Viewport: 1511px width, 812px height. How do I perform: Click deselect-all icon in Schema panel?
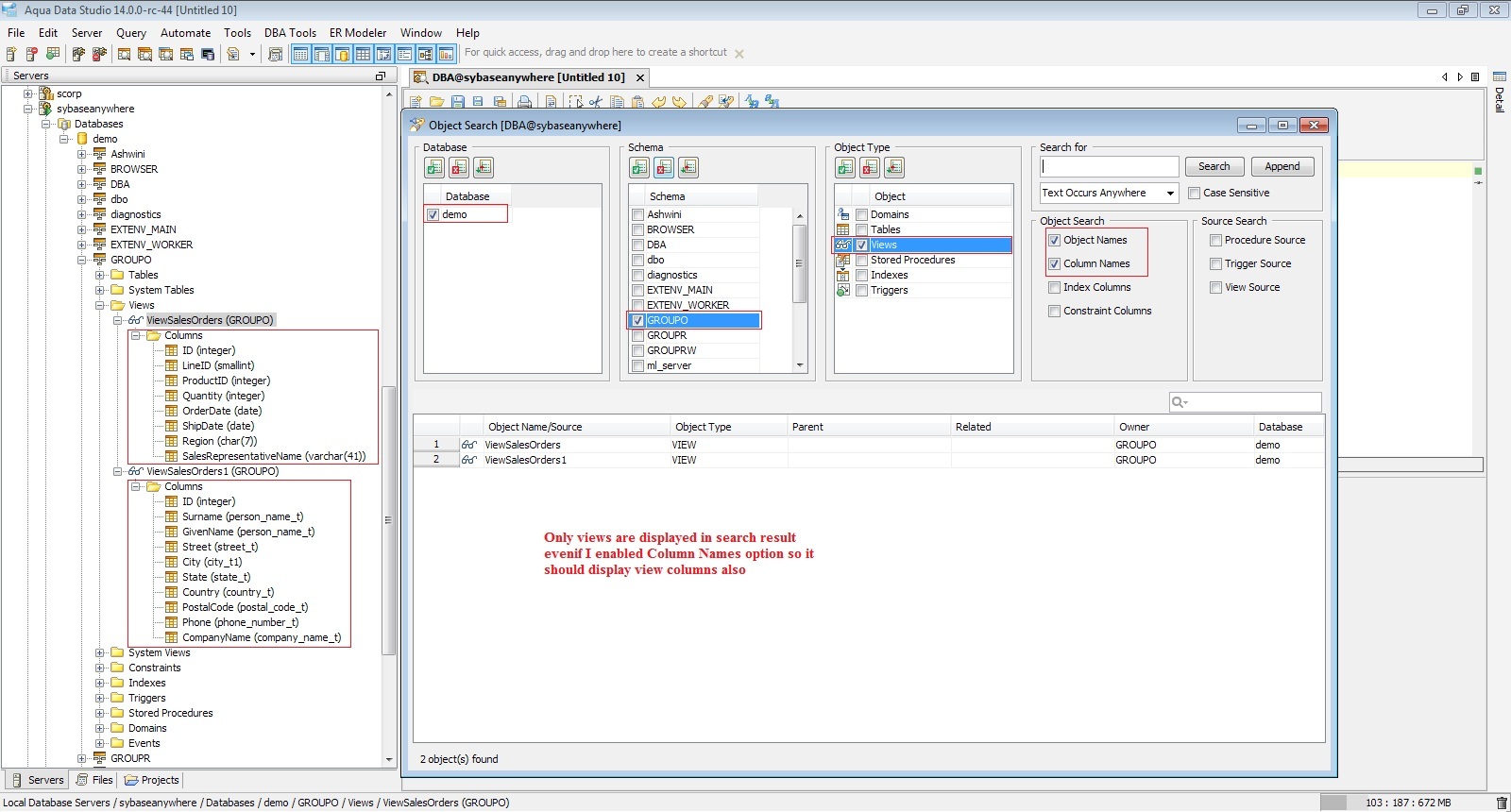pyautogui.click(x=664, y=167)
